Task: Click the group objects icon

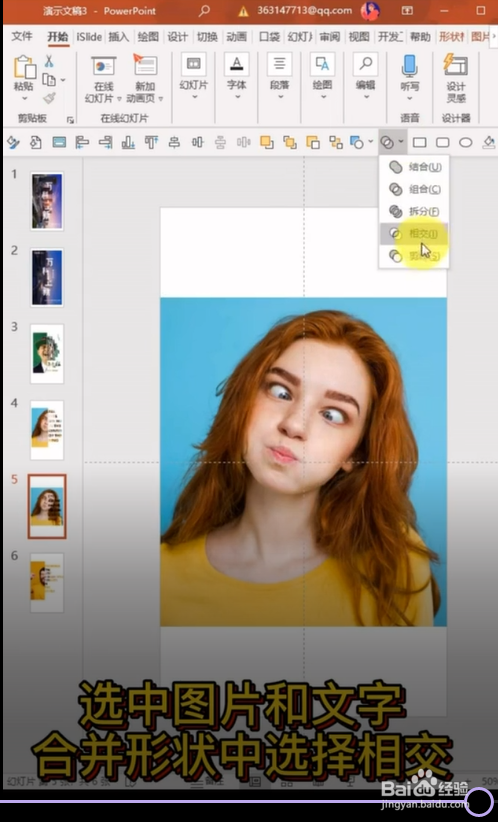Action: [336, 142]
